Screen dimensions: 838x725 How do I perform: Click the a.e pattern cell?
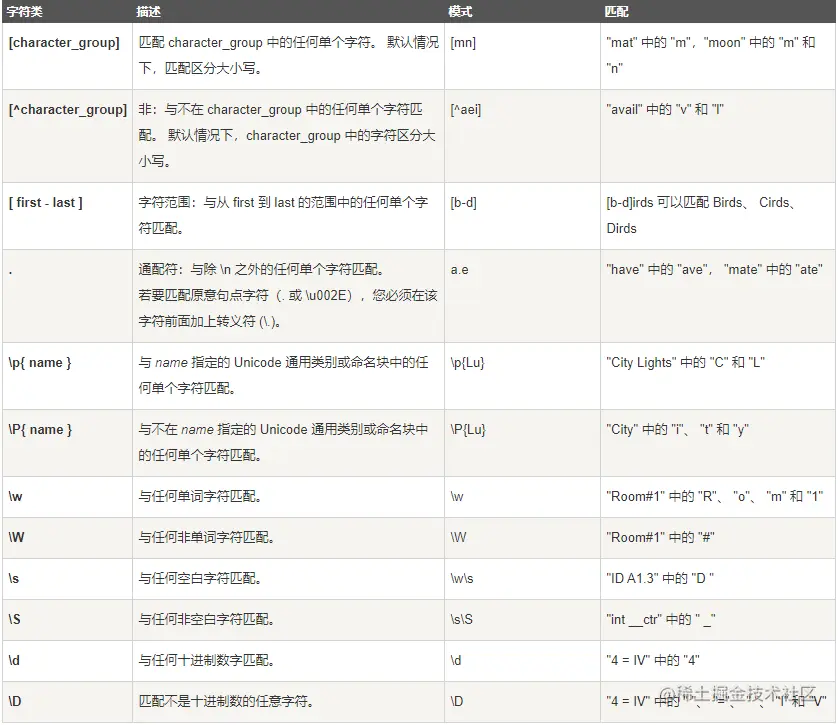point(522,295)
